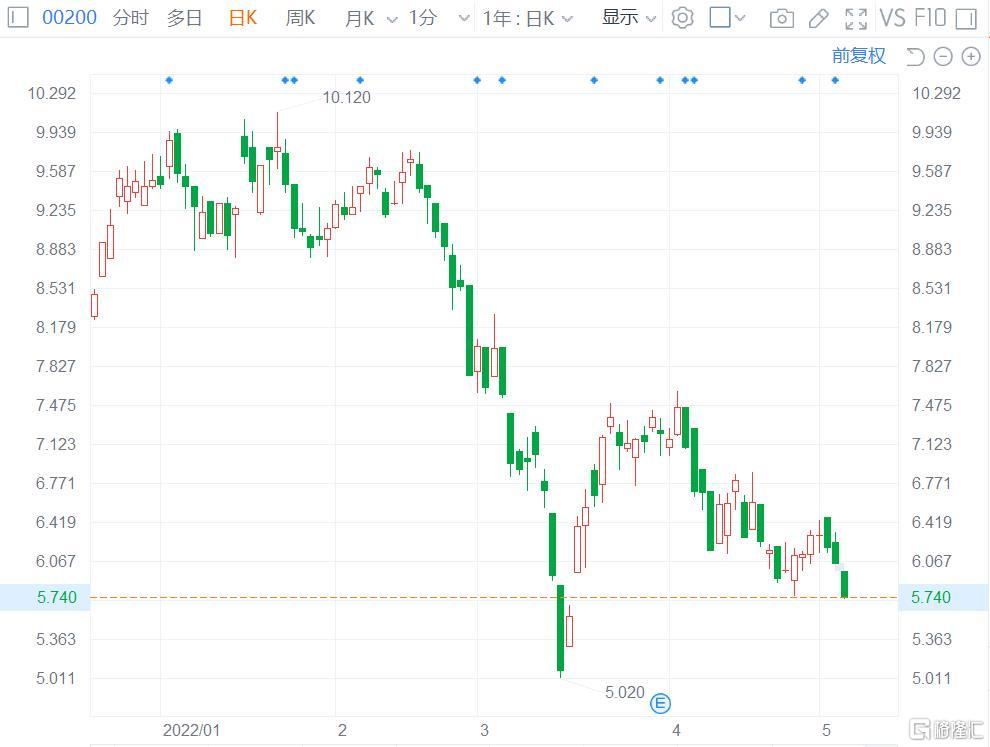Switch to the 多日 multi-day view
This screenshot has height=747, width=990.
(x=184, y=17)
